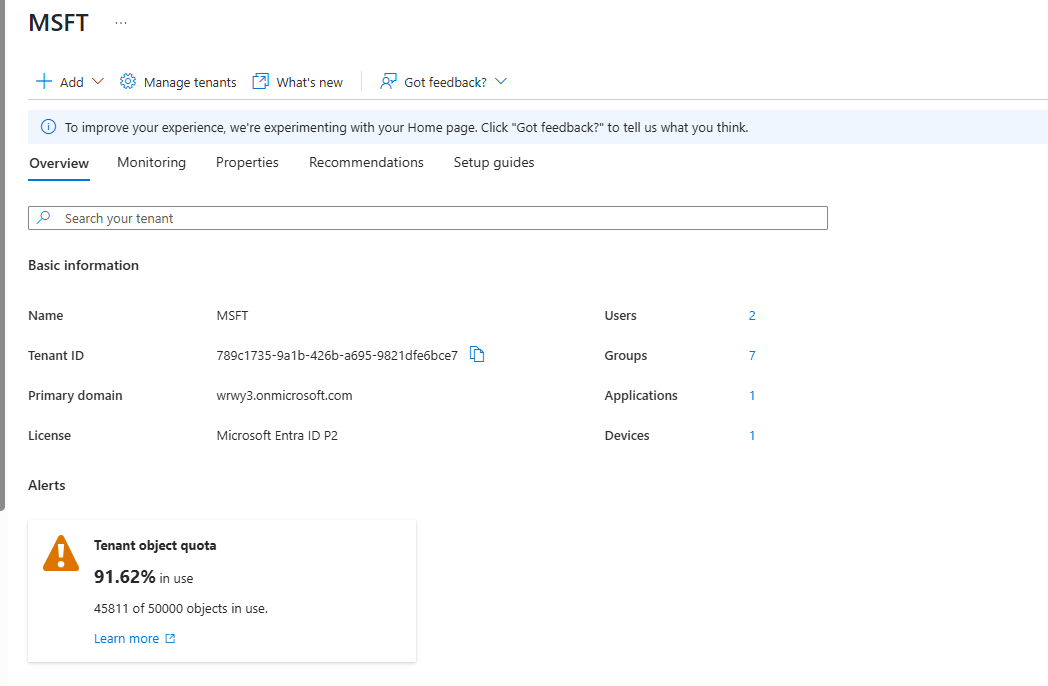Screen dimensions: 1048x686
Task: Click the Search your tenant field
Action: [x=428, y=218]
